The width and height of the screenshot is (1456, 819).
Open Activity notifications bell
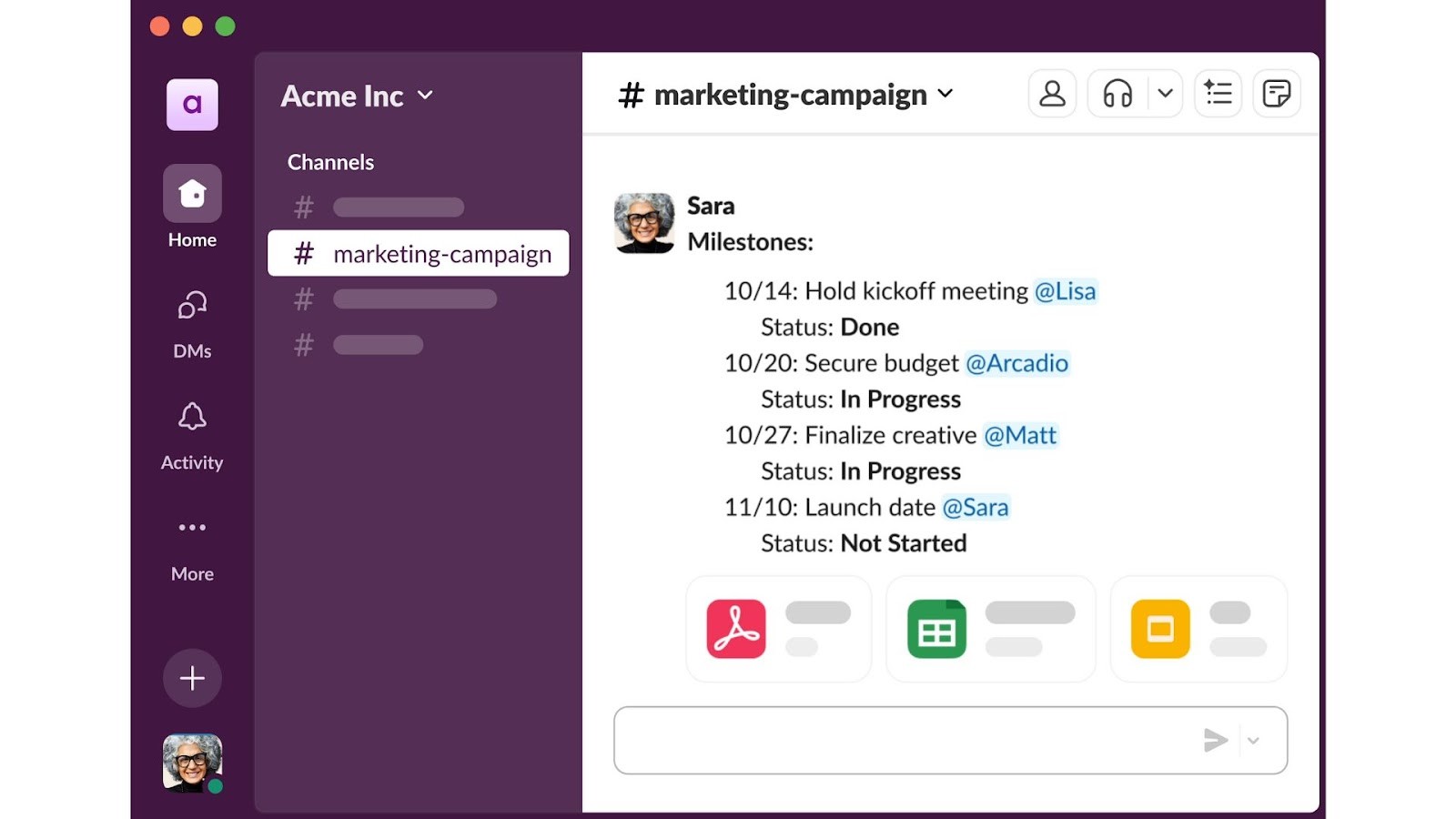click(x=191, y=435)
